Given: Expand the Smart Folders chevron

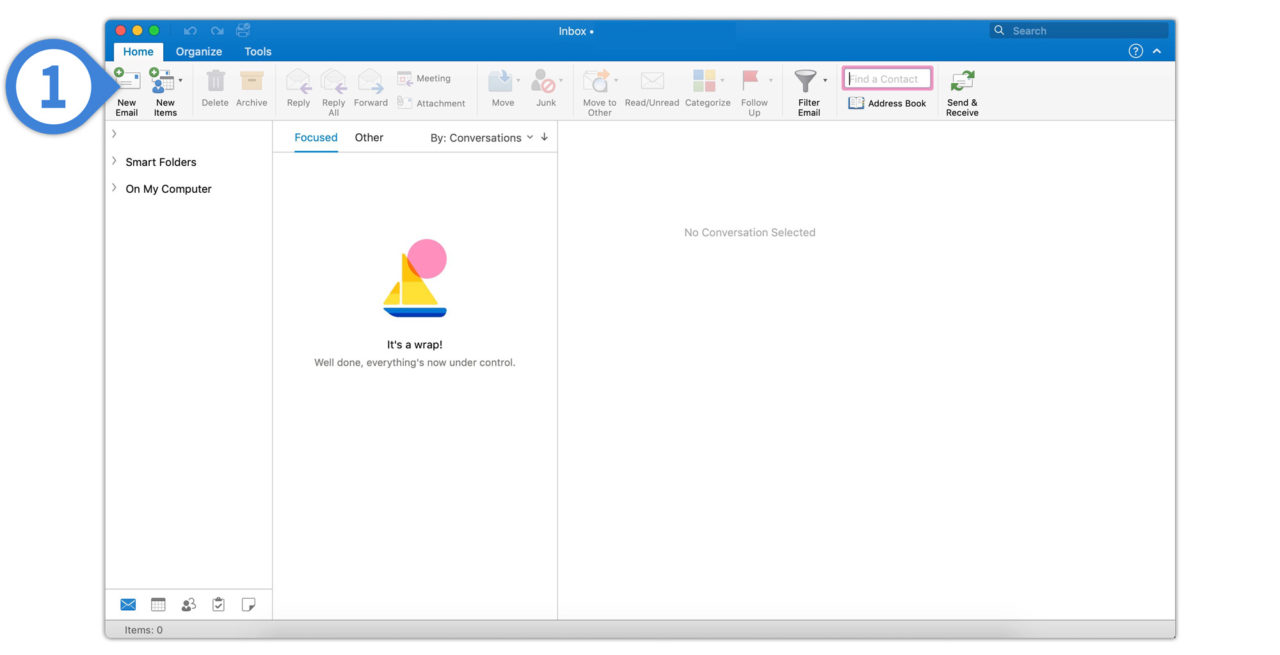Looking at the screenshot, I should coord(114,161).
